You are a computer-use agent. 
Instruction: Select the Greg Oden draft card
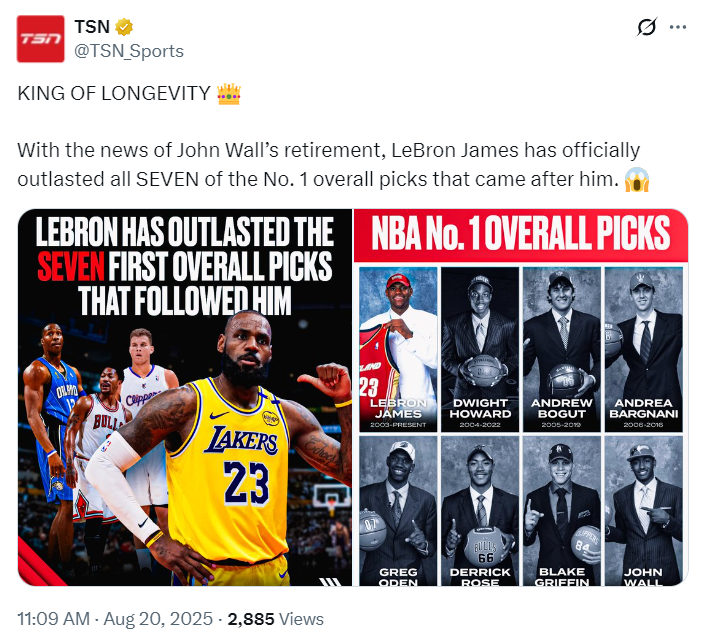[x=397, y=511]
